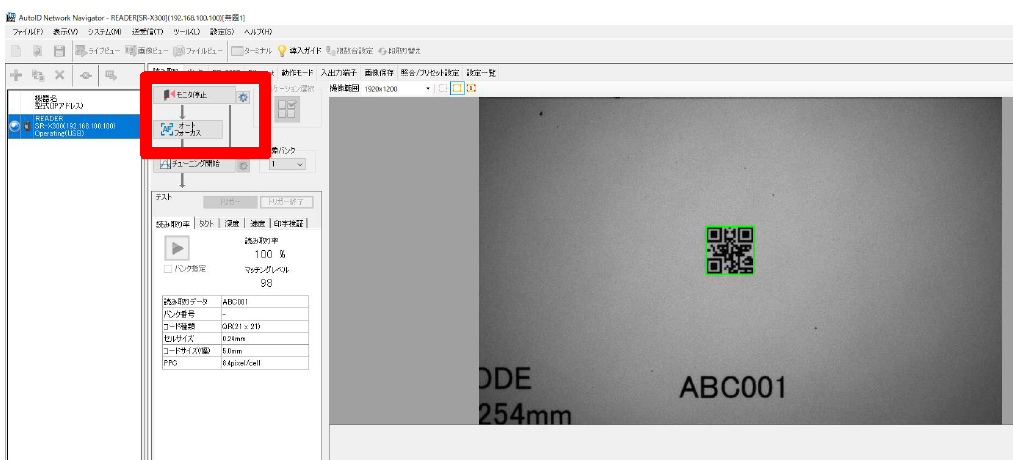Switch to the 入出力端子 tab
The width and height of the screenshot is (1013, 460).
(x=339, y=72)
